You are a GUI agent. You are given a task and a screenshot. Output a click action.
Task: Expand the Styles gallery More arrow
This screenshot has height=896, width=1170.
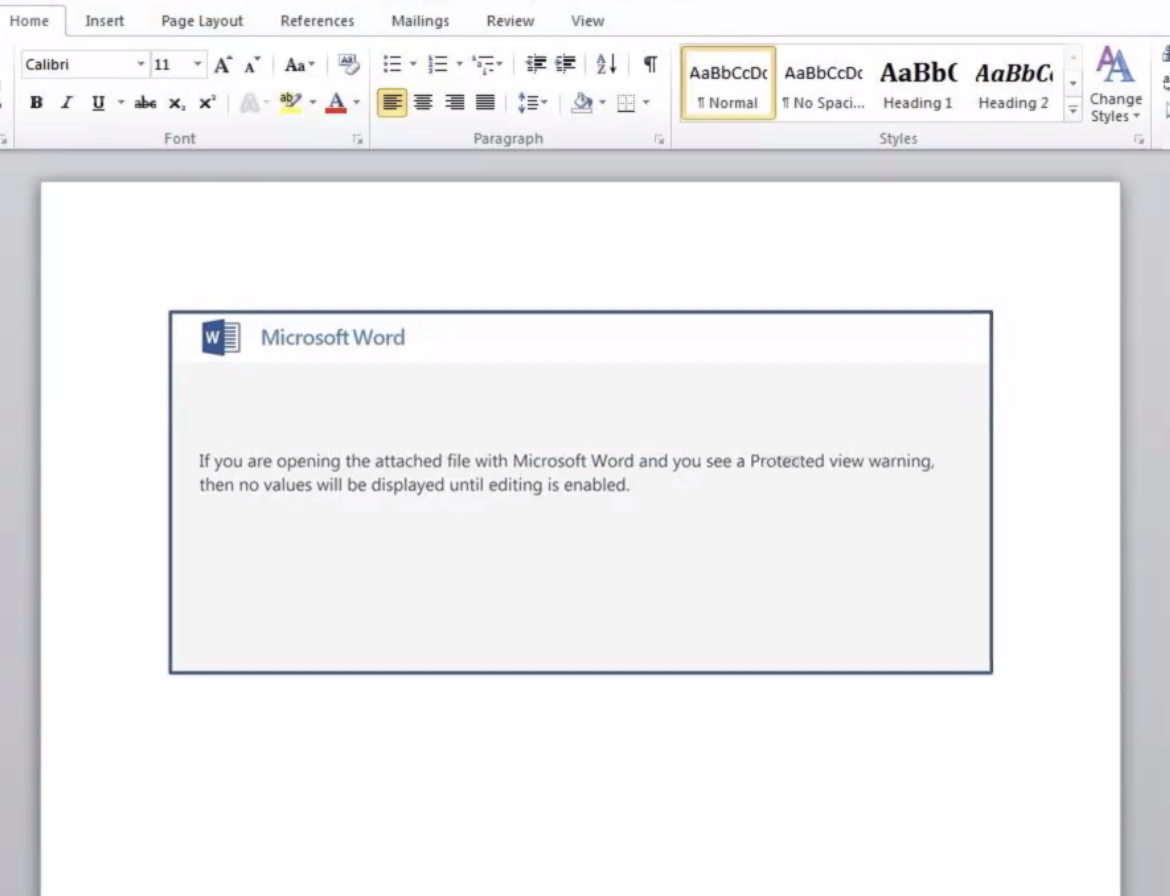point(1073,110)
